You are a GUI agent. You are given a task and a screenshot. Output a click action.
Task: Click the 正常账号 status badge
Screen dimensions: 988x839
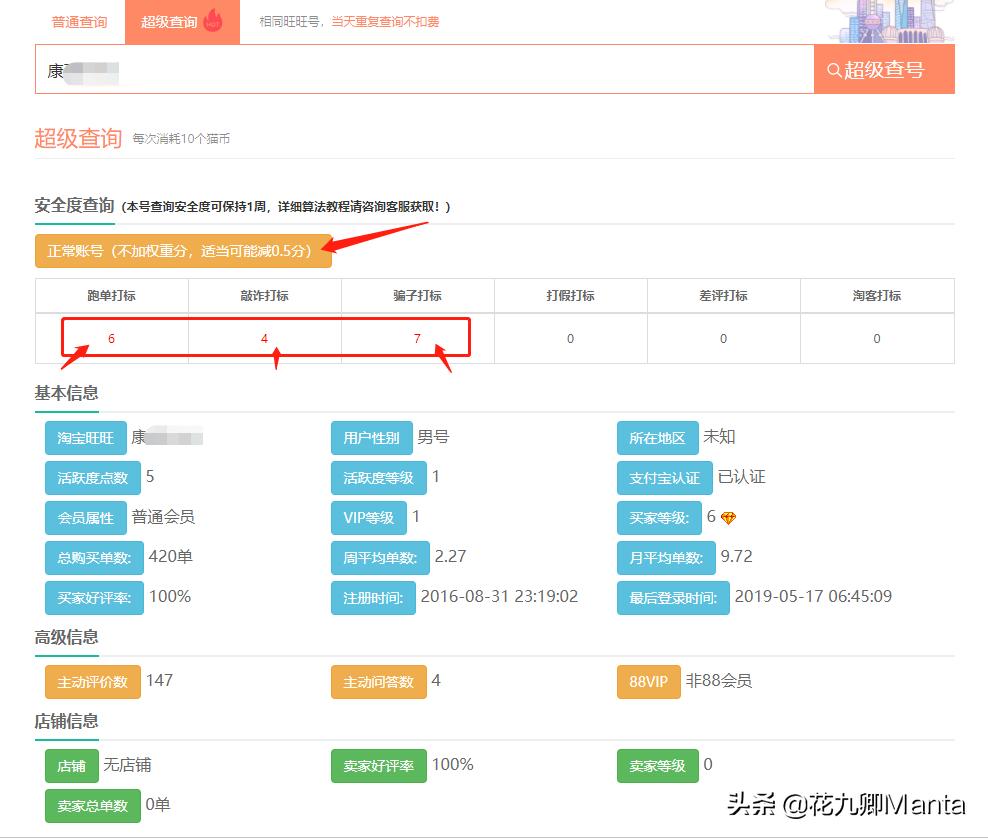tap(183, 251)
